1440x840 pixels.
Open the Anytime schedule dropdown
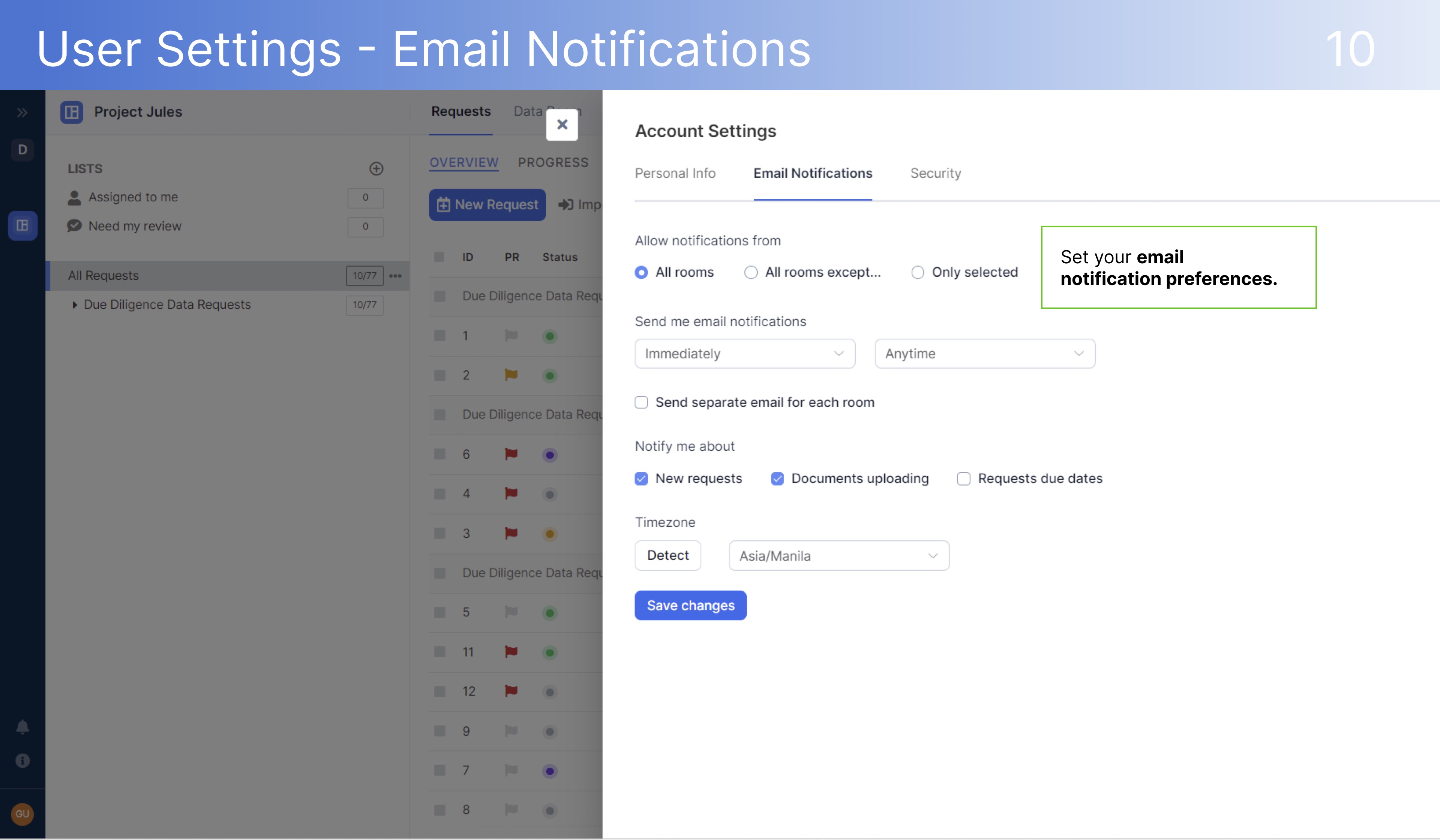click(984, 353)
